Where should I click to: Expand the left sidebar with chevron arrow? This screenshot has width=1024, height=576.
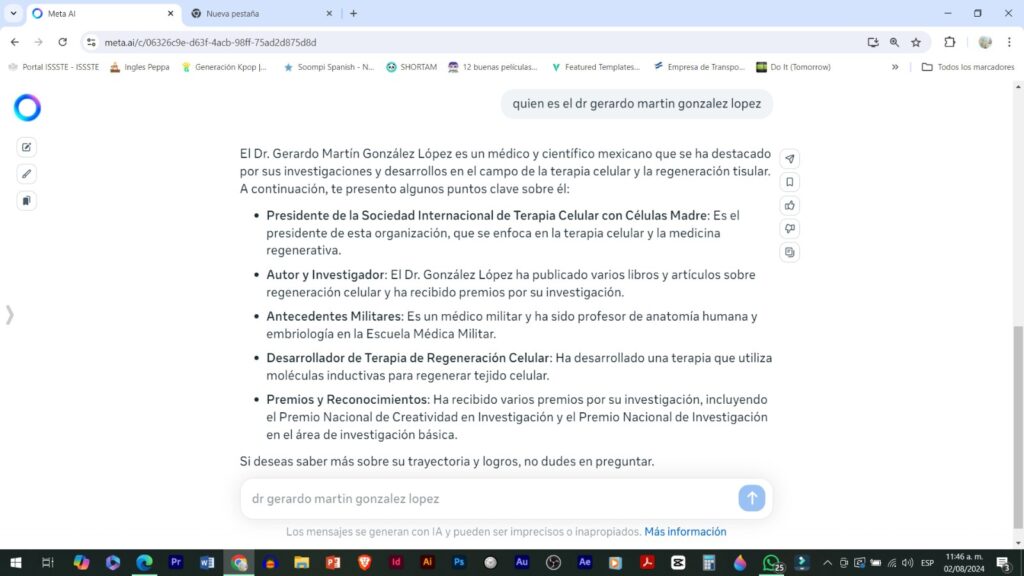tap(10, 315)
